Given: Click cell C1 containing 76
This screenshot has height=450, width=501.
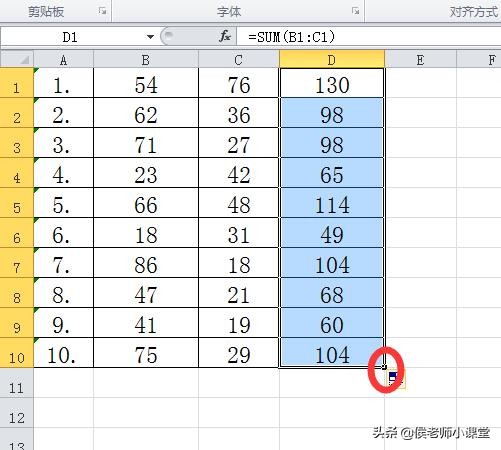Looking at the screenshot, I should point(239,83).
